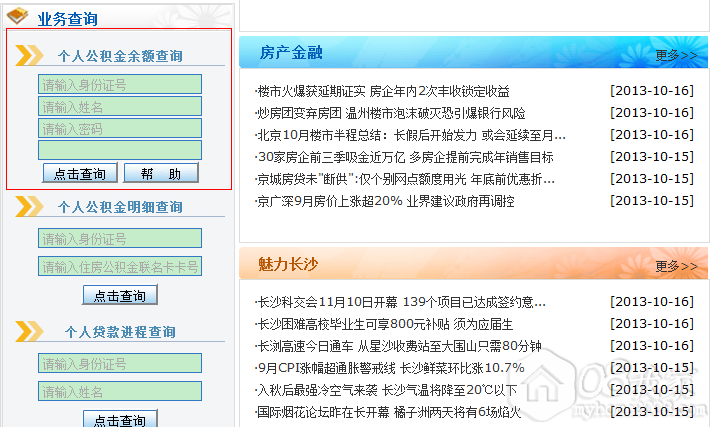Open 9月CPI涨幅超通胀警戒线 article

390,368
